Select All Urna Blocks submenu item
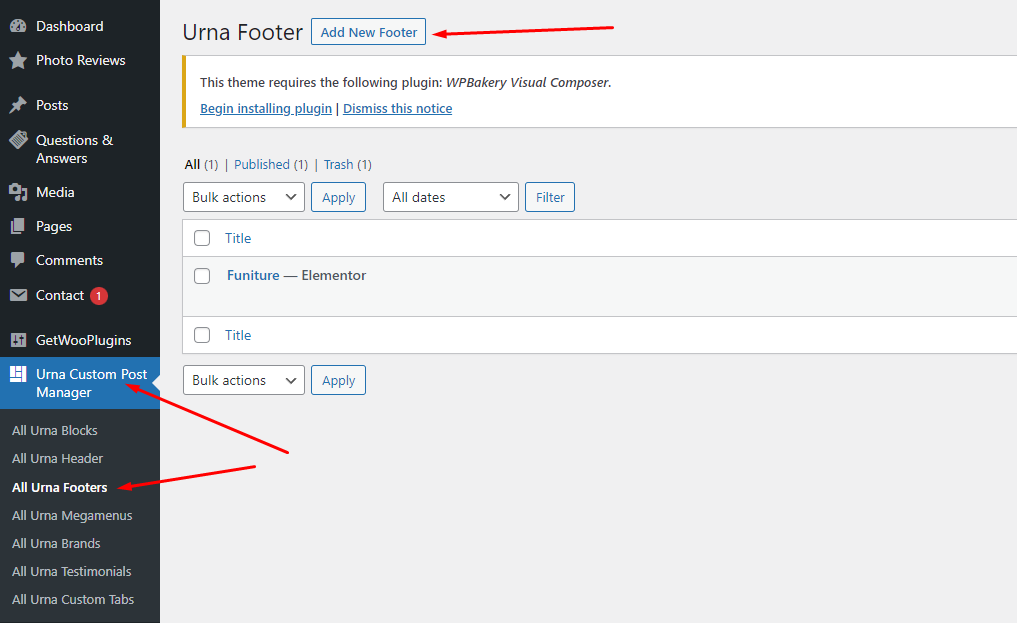Image resolution: width=1017 pixels, height=623 pixels. click(x=54, y=430)
